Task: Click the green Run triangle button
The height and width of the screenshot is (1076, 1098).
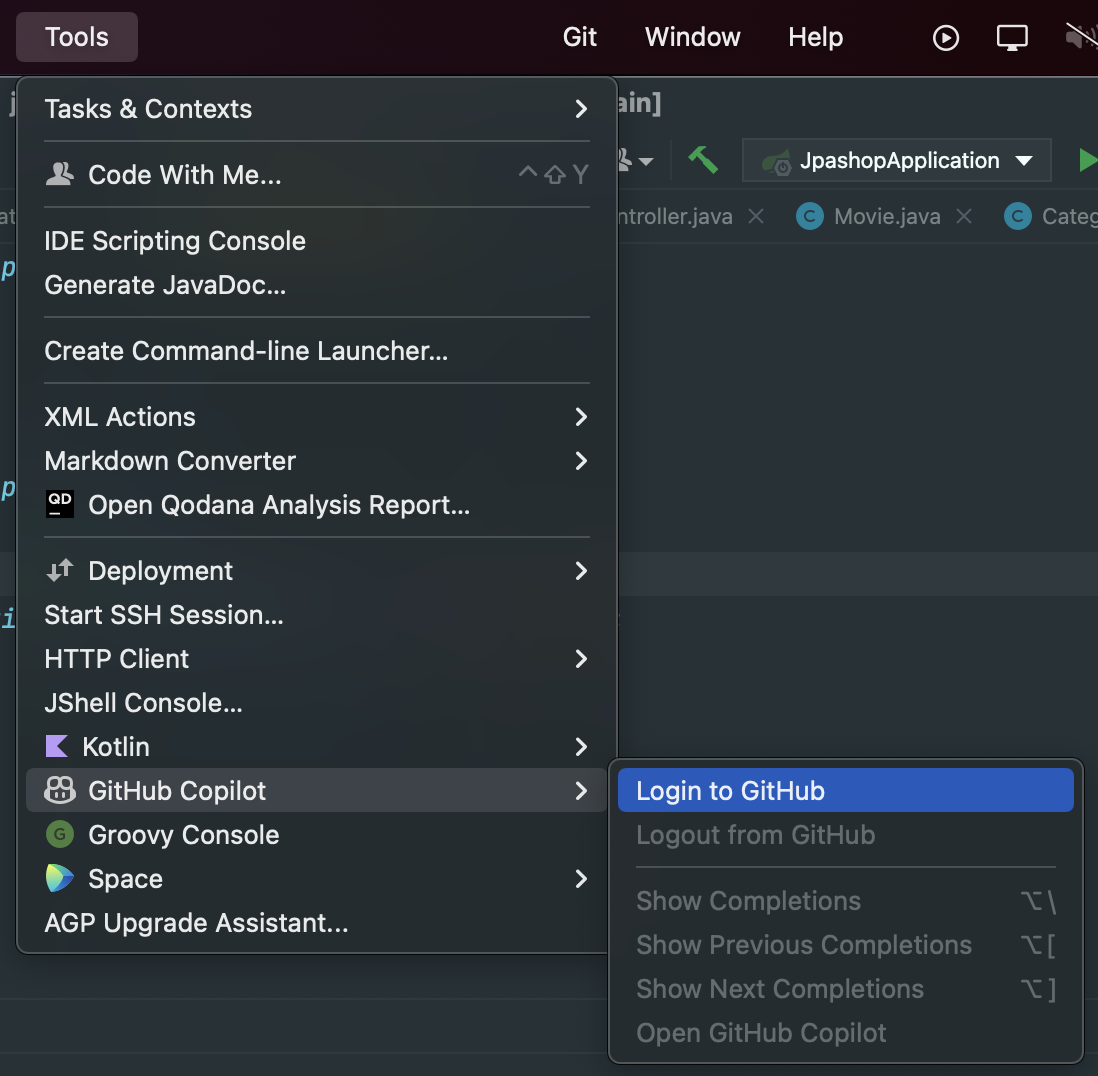Action: click(x=1087, y=160)
